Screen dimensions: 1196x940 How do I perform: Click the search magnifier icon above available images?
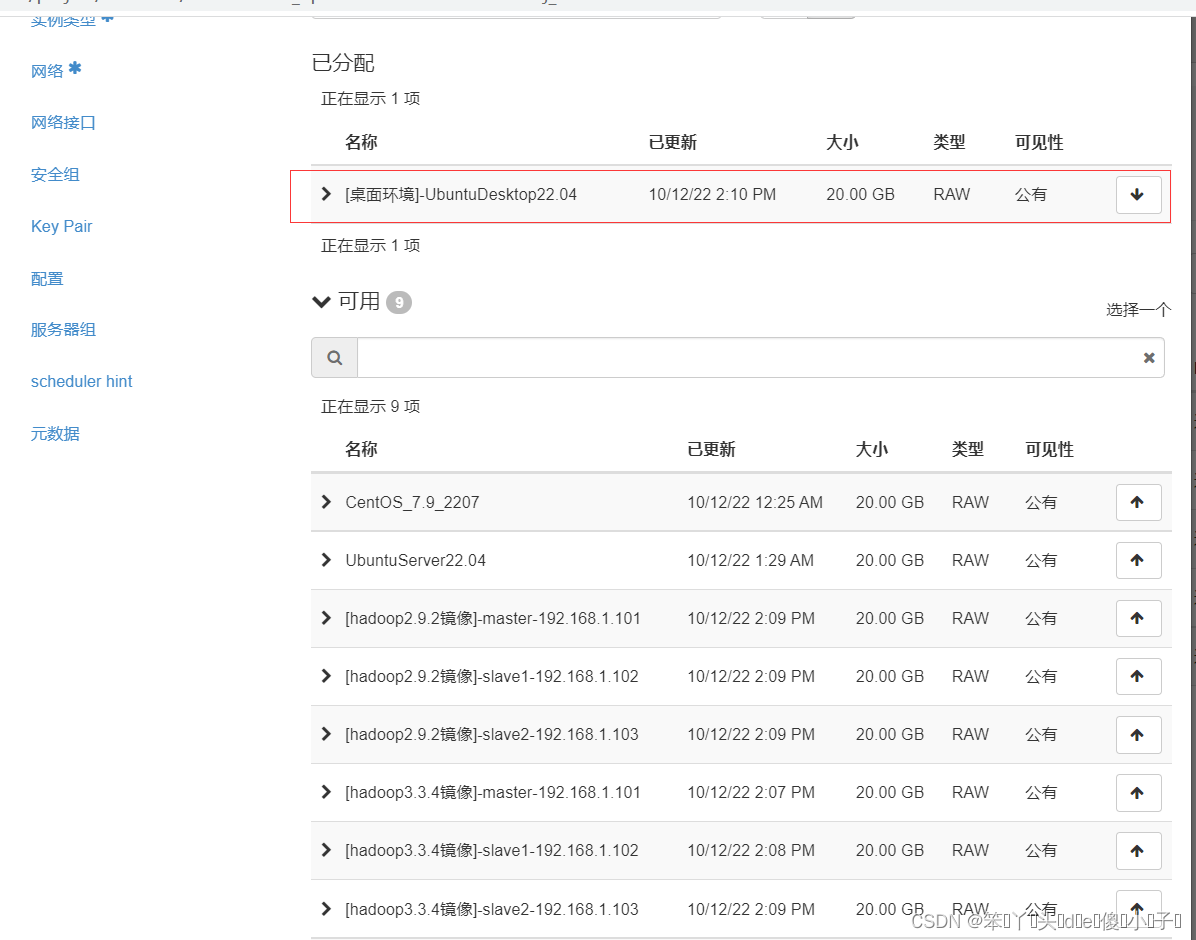(334, 357)
